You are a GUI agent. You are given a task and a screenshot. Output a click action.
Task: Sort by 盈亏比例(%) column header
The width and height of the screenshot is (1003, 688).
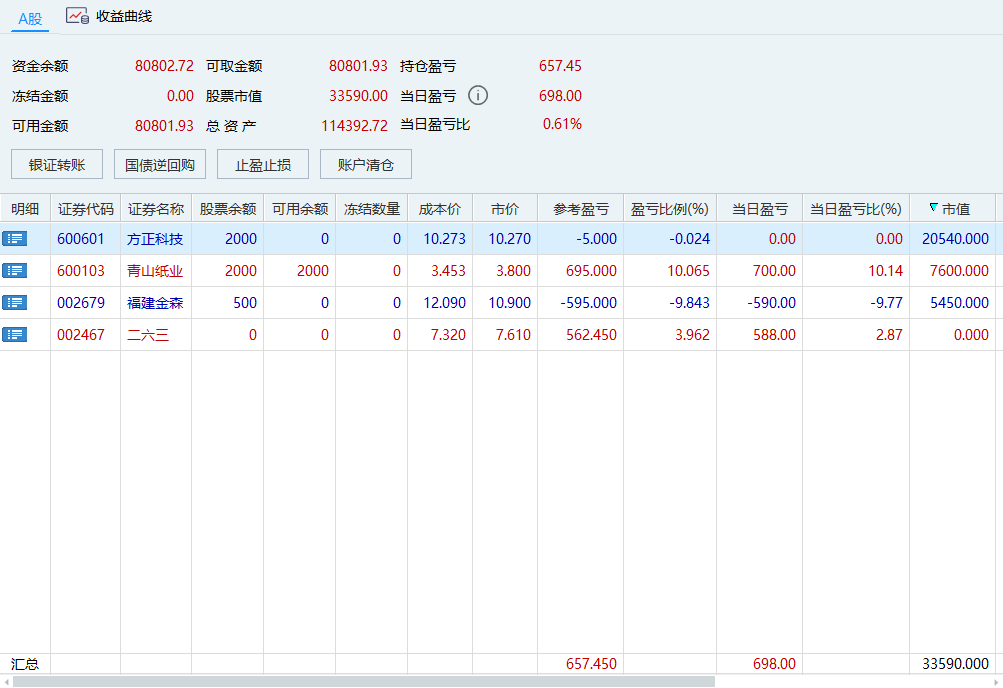click(670, 208)
